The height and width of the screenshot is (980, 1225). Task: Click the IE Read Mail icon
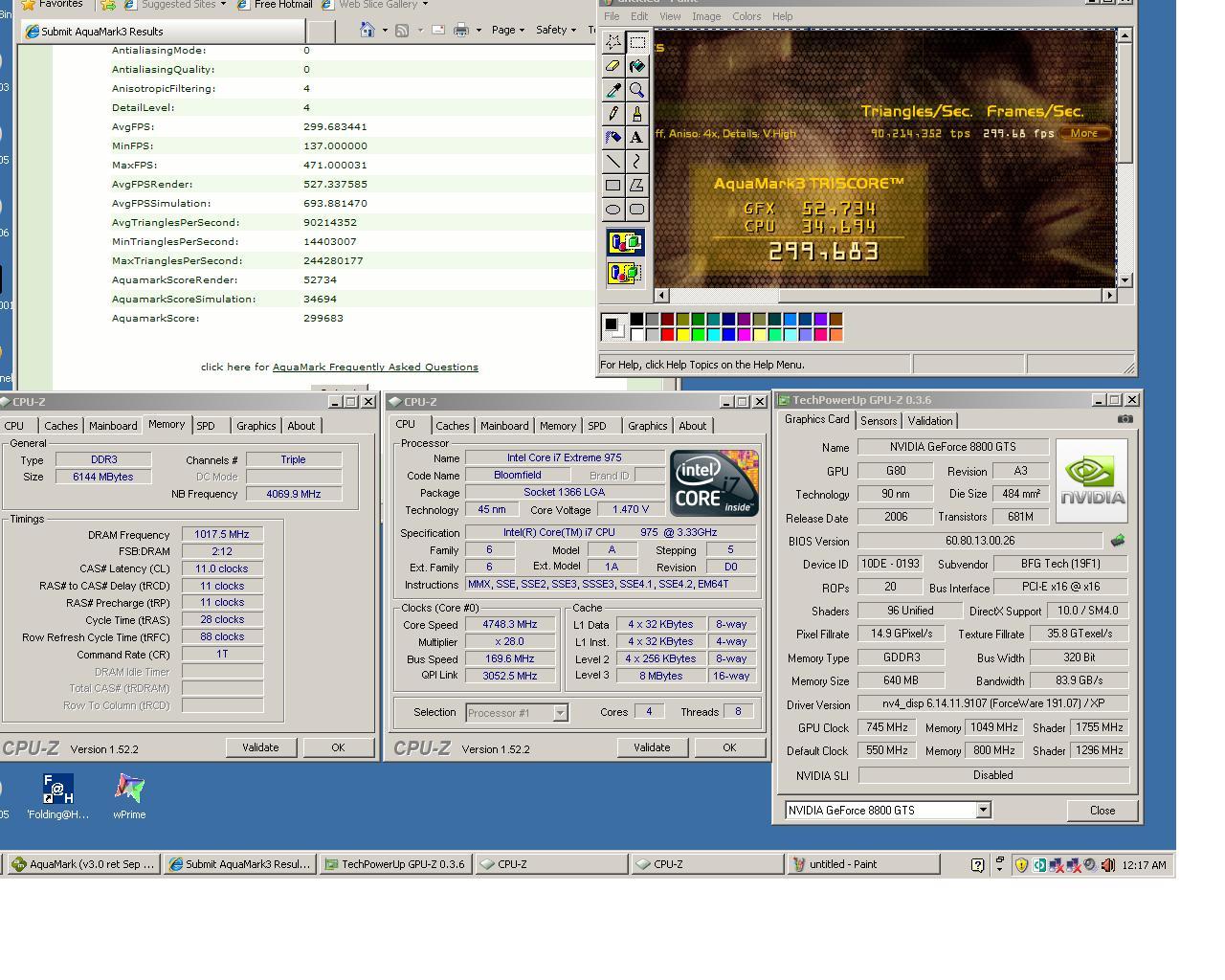point(438,30)
